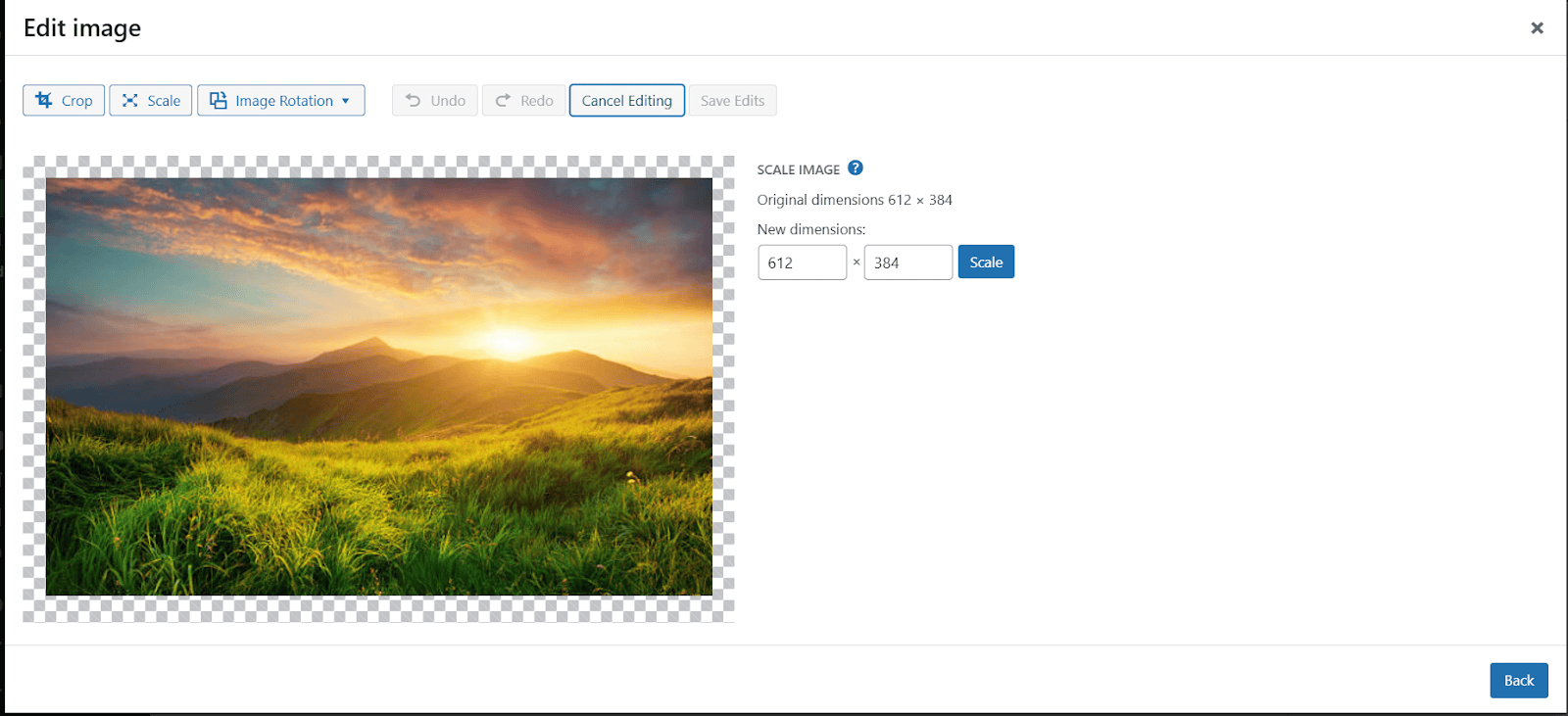
Task: Select the Crop tool button
Action: tap(64, 101)
